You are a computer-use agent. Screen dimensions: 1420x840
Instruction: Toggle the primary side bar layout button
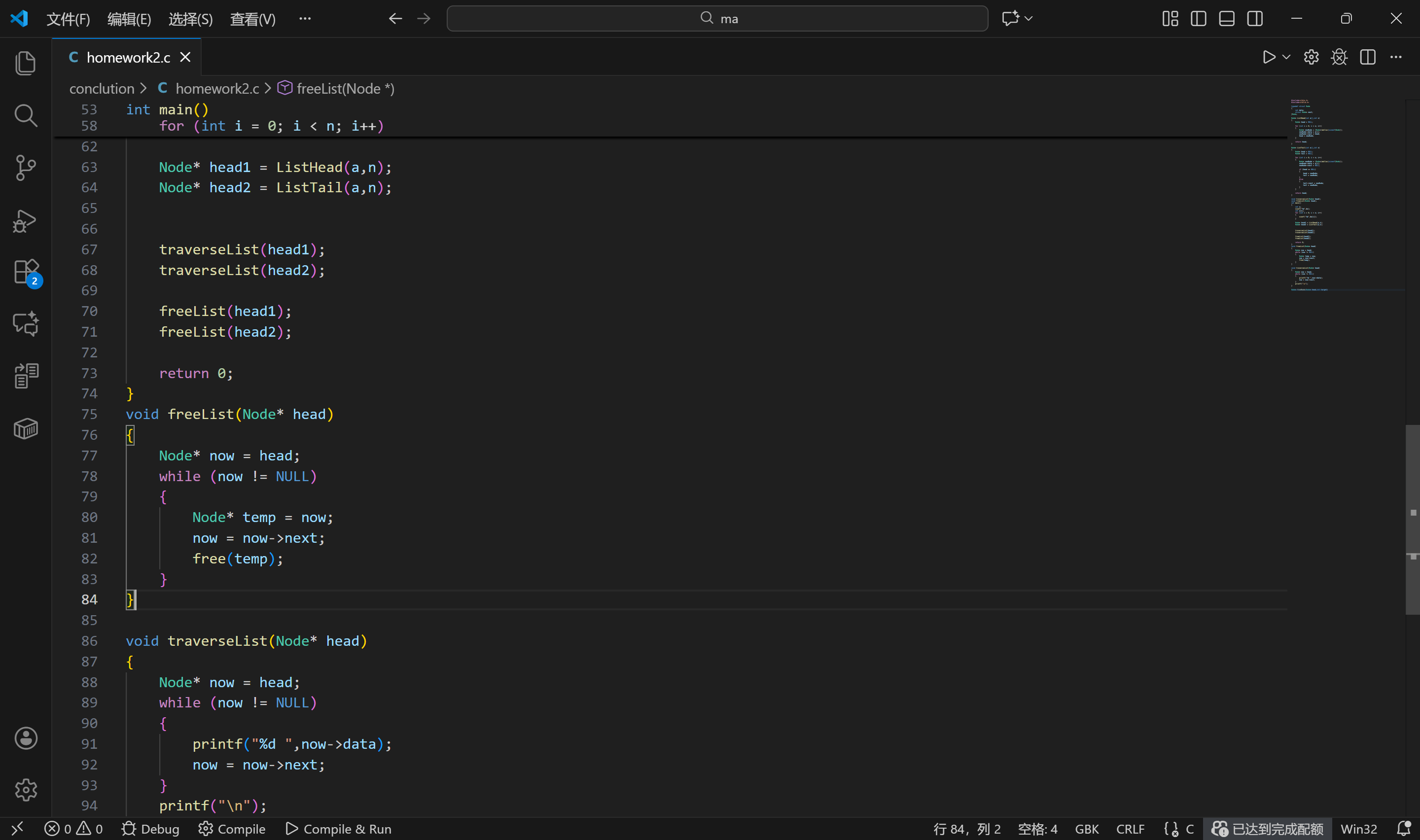click(1198, 19)
